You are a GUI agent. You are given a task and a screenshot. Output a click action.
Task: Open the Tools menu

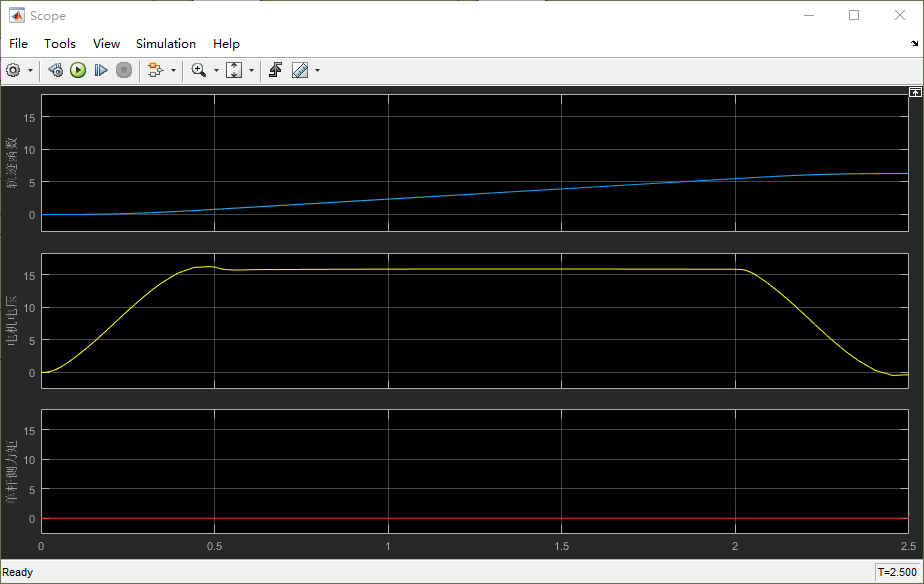pos(60,44)
